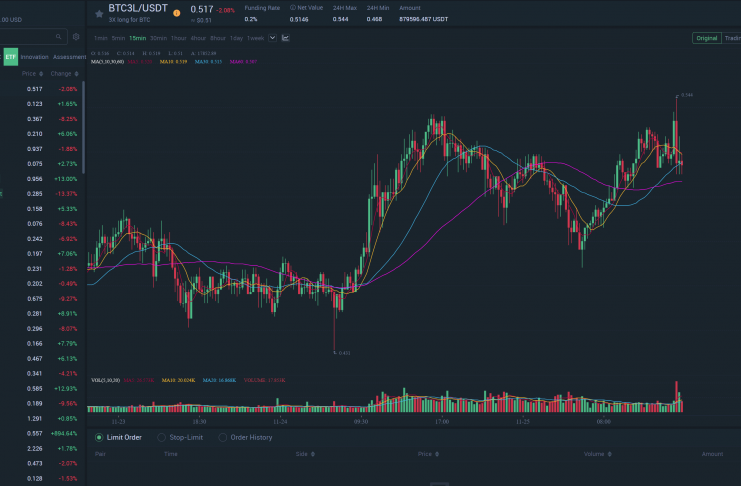Viewport: 741px width, 486px height.
Task: Select the row with price 2.226
Action: point(41,449)
